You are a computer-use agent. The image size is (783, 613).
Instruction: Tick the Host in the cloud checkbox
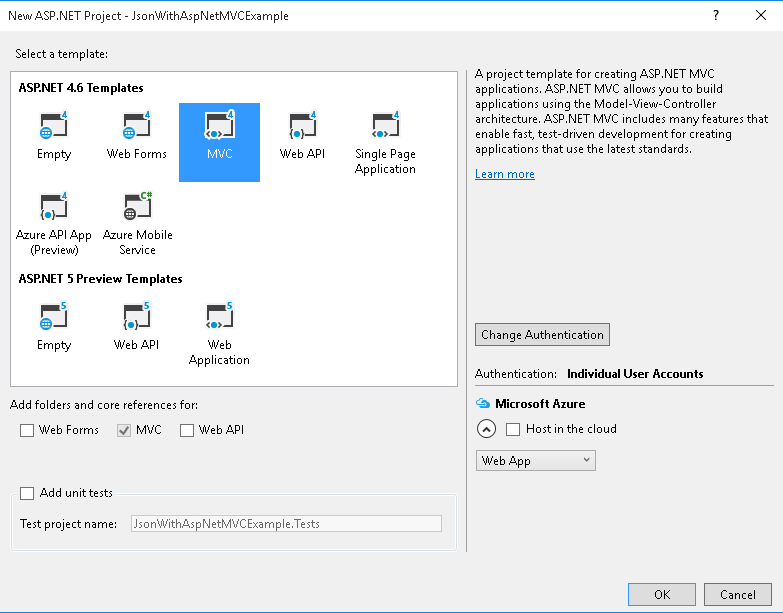513,429
